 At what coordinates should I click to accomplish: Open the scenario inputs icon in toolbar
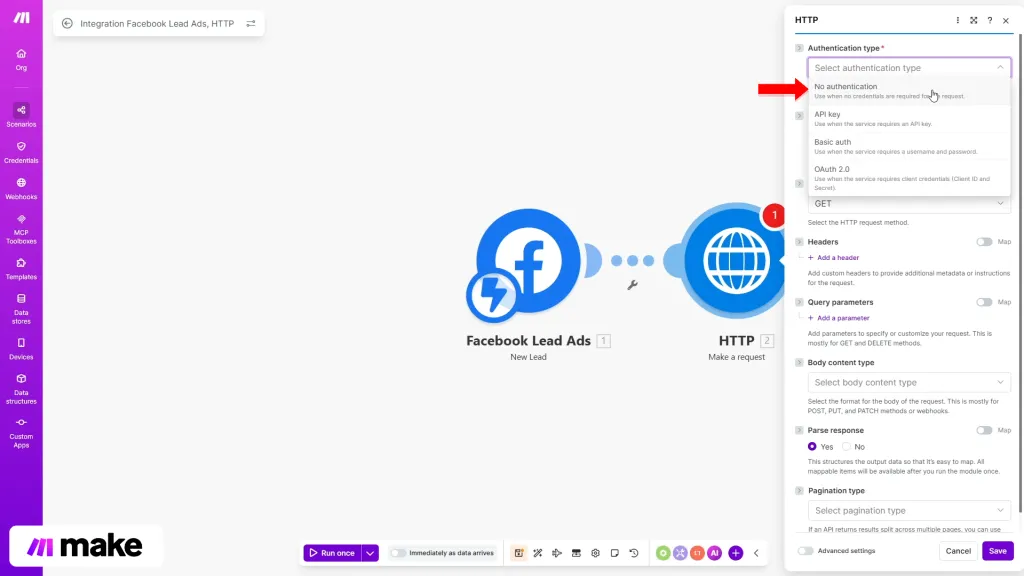click(x=576, y=553)
